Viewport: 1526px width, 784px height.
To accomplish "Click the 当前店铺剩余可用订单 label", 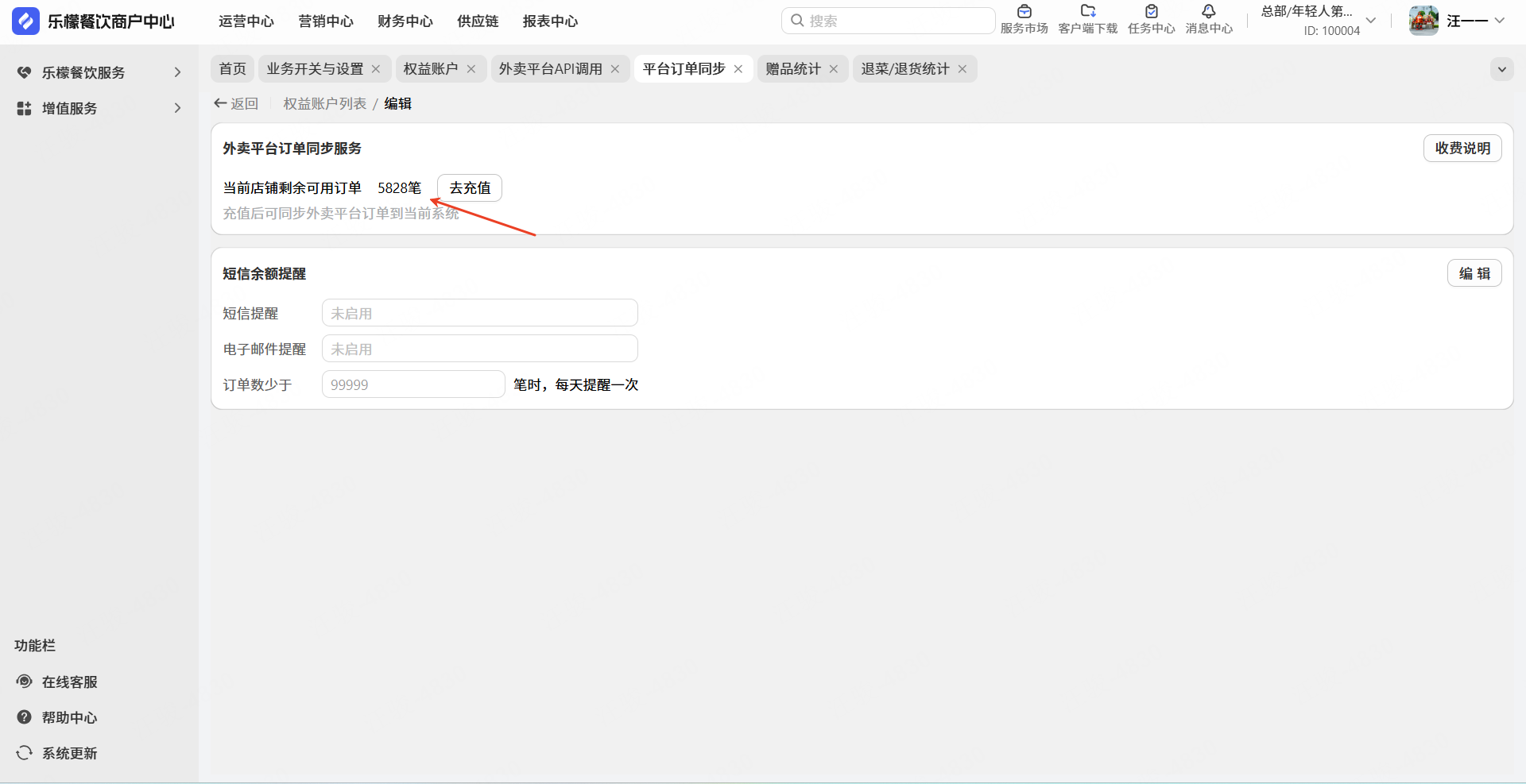I will tap(292, 188).
